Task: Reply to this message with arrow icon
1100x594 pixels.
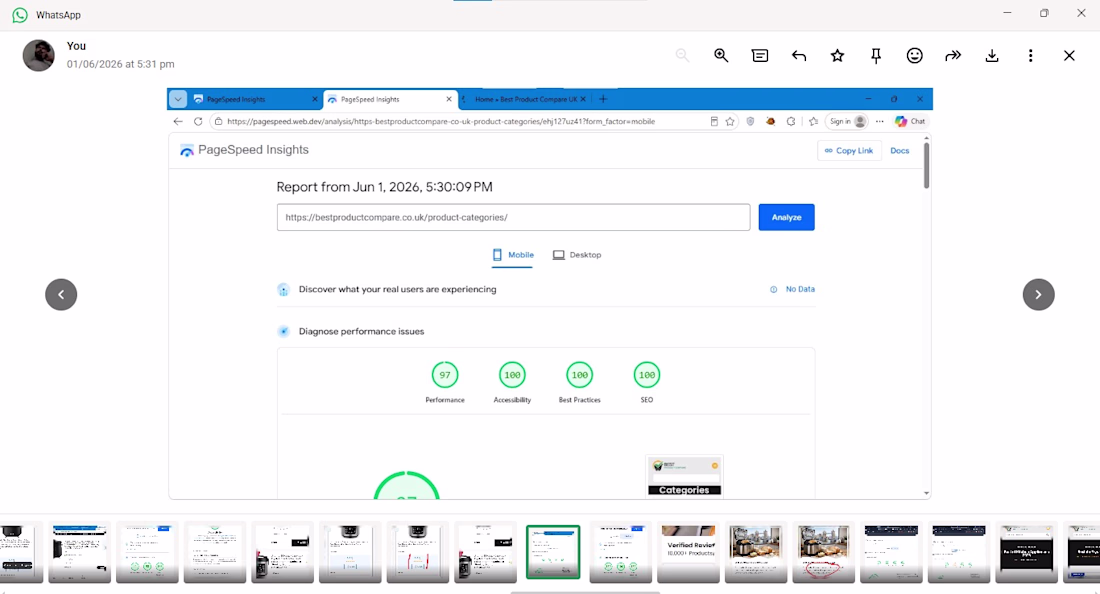Action: click(x=798, y=55)
